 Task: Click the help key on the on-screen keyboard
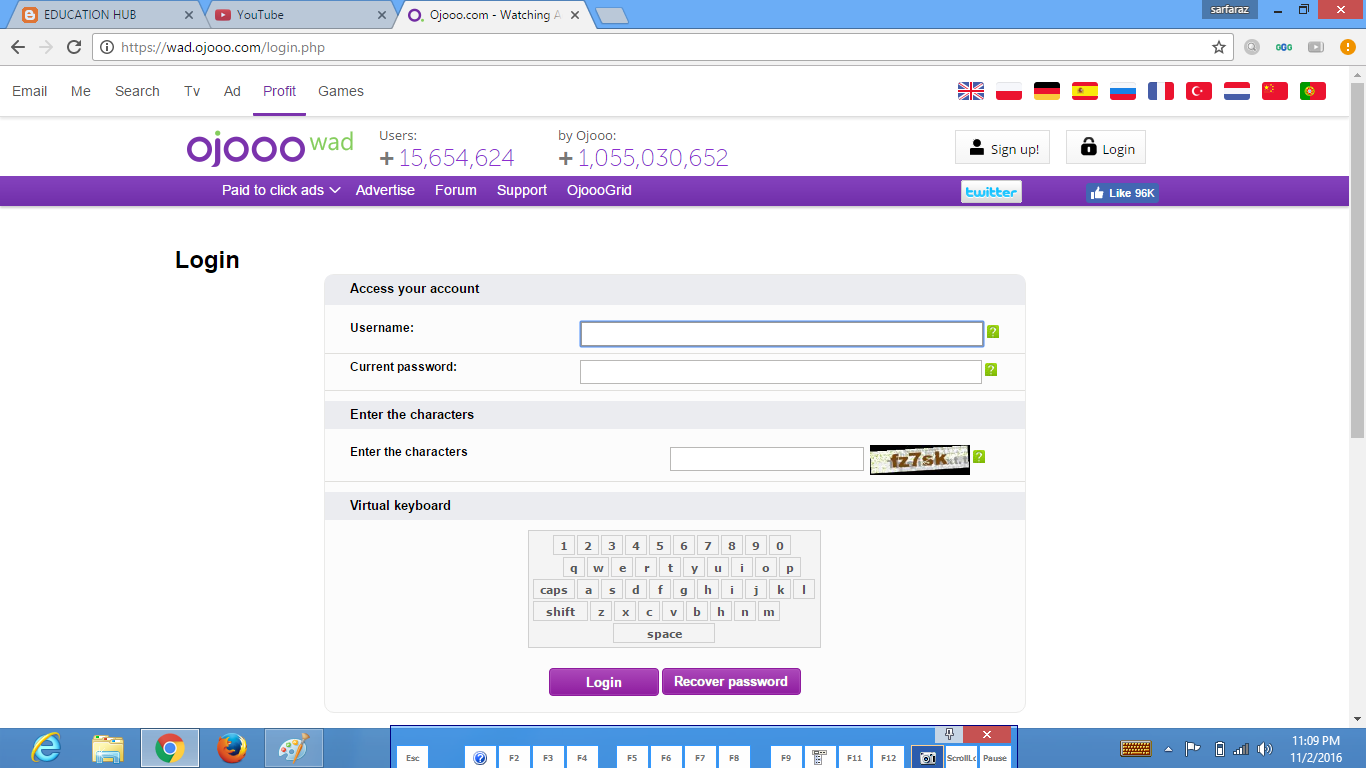coord(479,758)
